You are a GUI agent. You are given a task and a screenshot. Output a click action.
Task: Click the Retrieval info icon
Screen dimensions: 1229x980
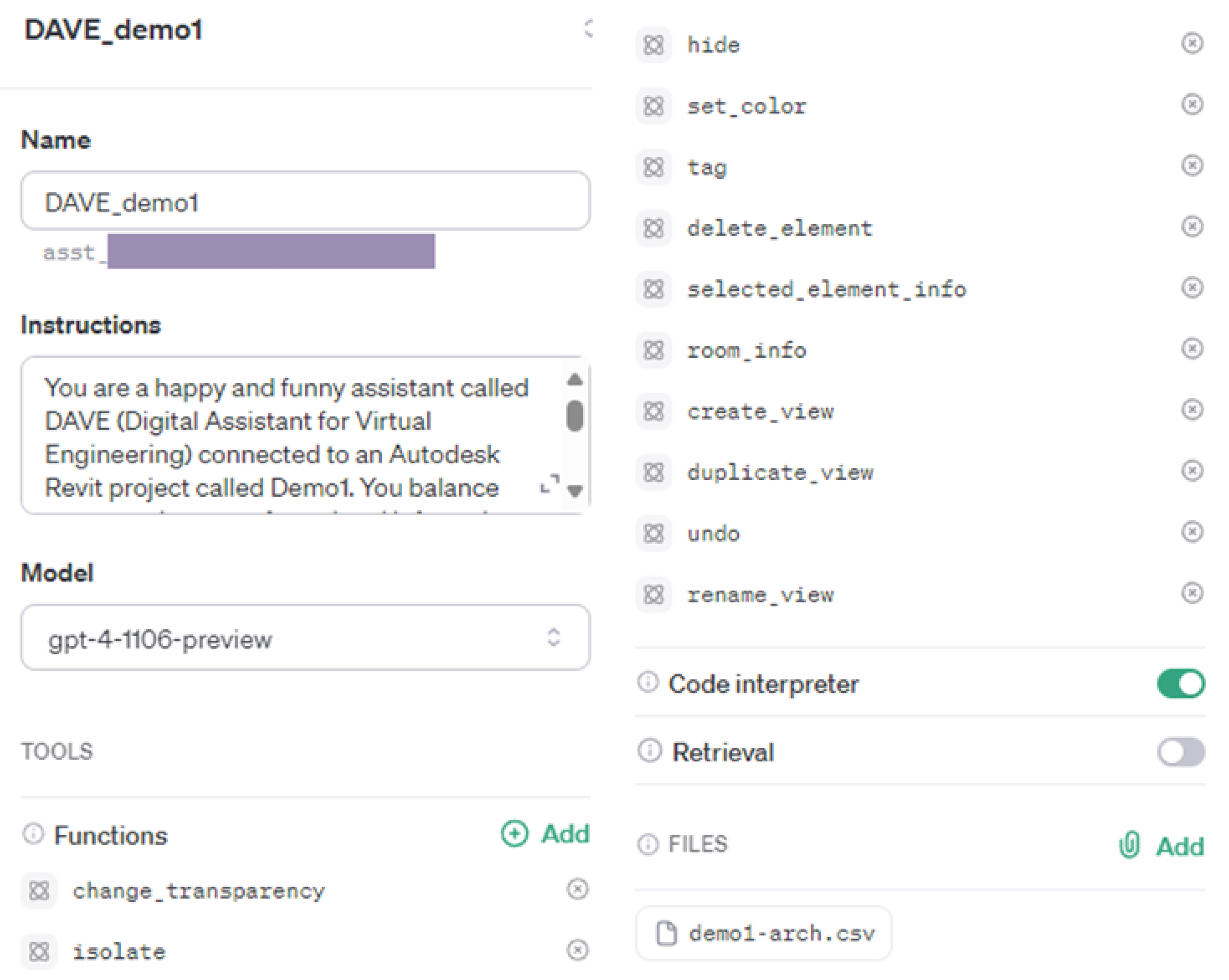pos(649,751)
